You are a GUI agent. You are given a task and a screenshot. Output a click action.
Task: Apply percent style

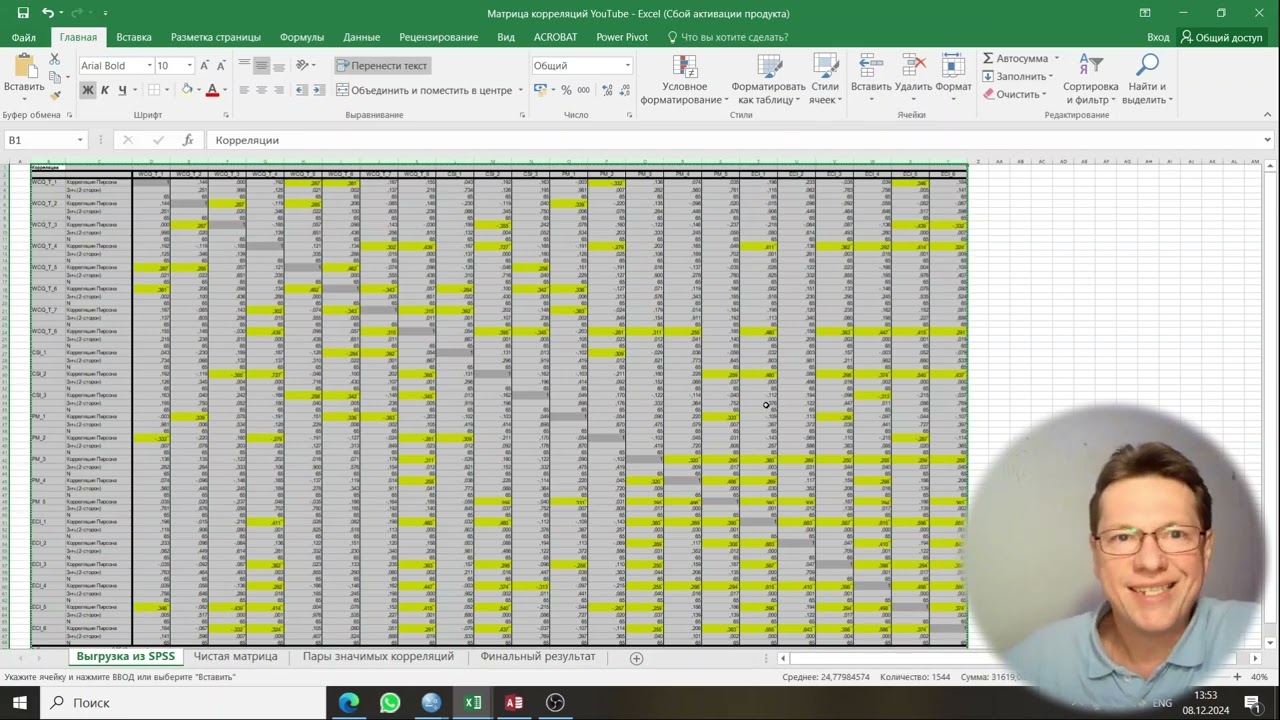tap(566, 90)
